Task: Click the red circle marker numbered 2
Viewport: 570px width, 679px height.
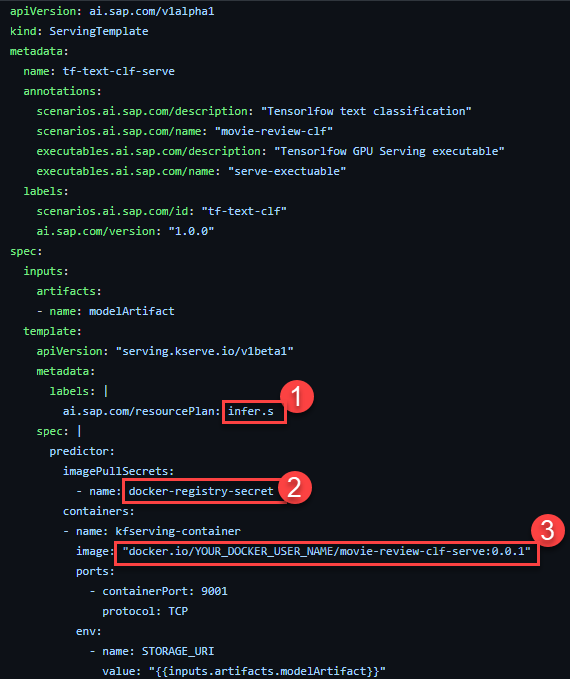Action: tap(295, 488)
